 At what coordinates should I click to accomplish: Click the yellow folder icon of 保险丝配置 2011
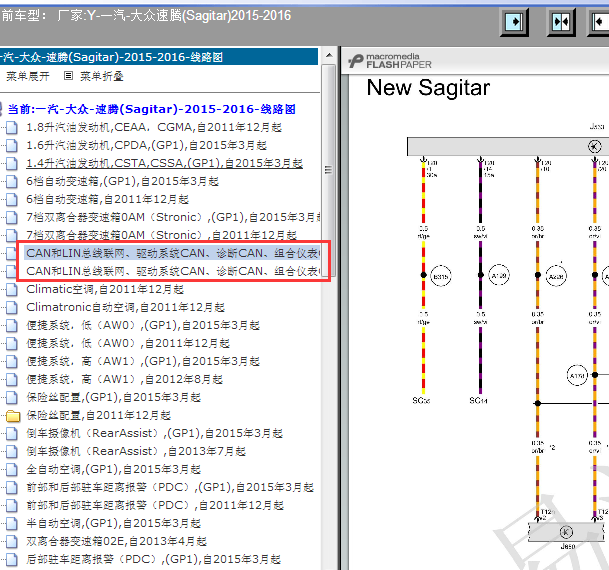pyautogui.click(x=13, y=416)
